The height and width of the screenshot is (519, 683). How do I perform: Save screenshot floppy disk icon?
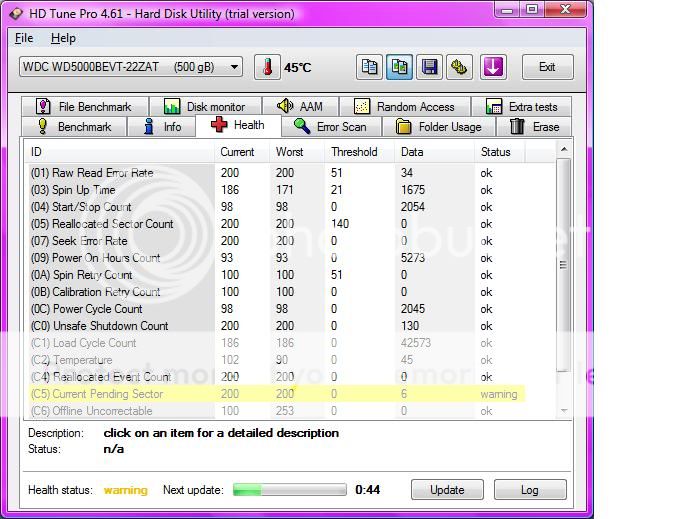(429, 67)
